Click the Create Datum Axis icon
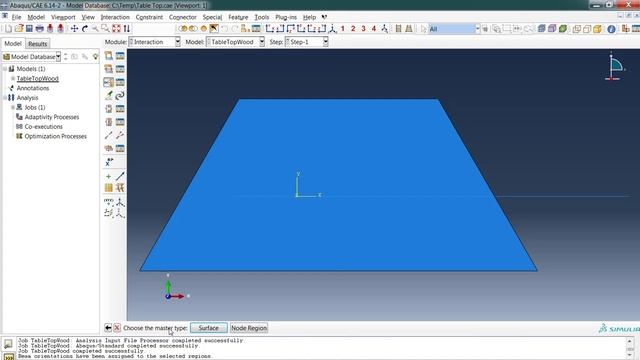The image size is (640, 360). (x=120, y=176)
